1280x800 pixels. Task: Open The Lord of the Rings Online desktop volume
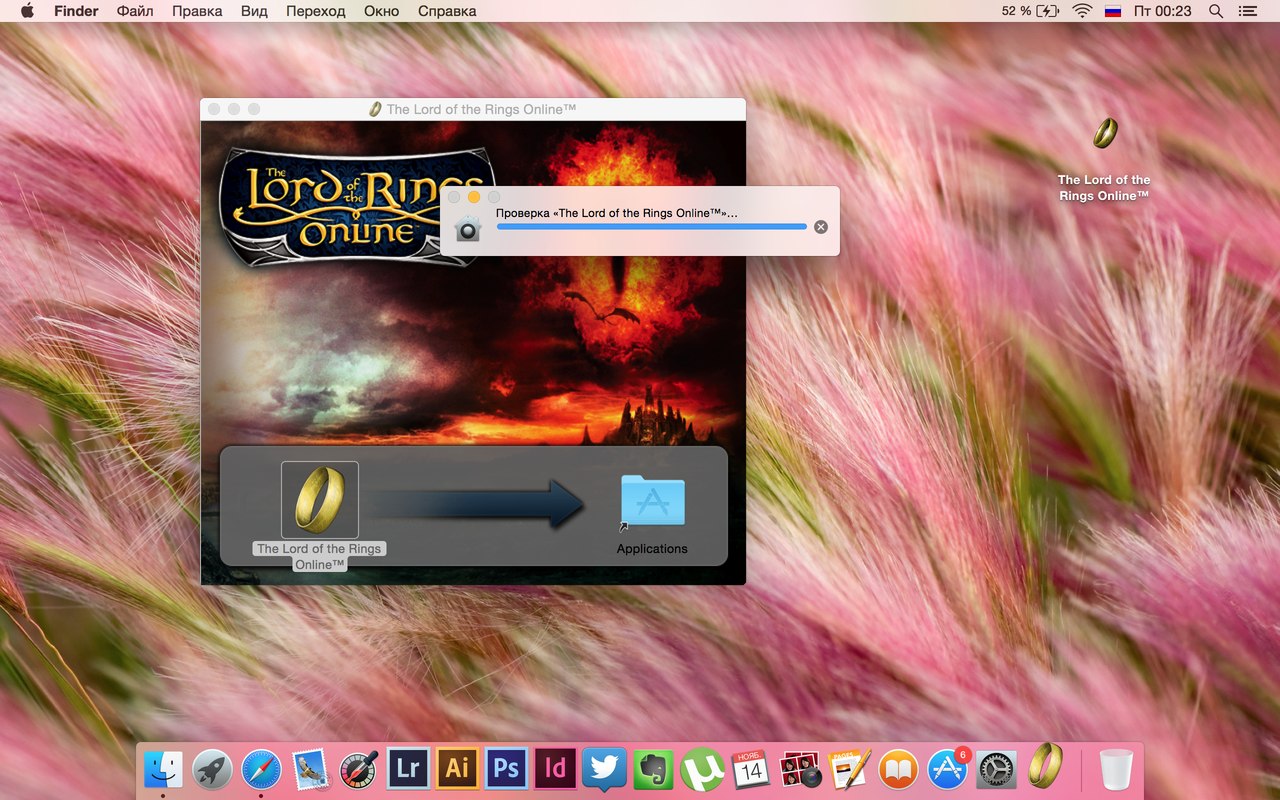tap(1104, 133)
